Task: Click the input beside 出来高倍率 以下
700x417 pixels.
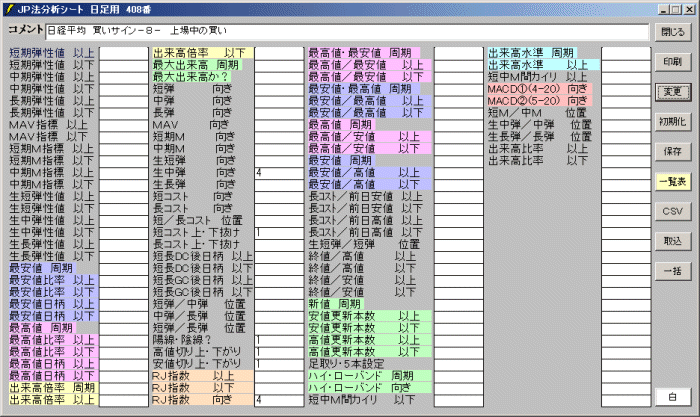Action: (278, 52)
